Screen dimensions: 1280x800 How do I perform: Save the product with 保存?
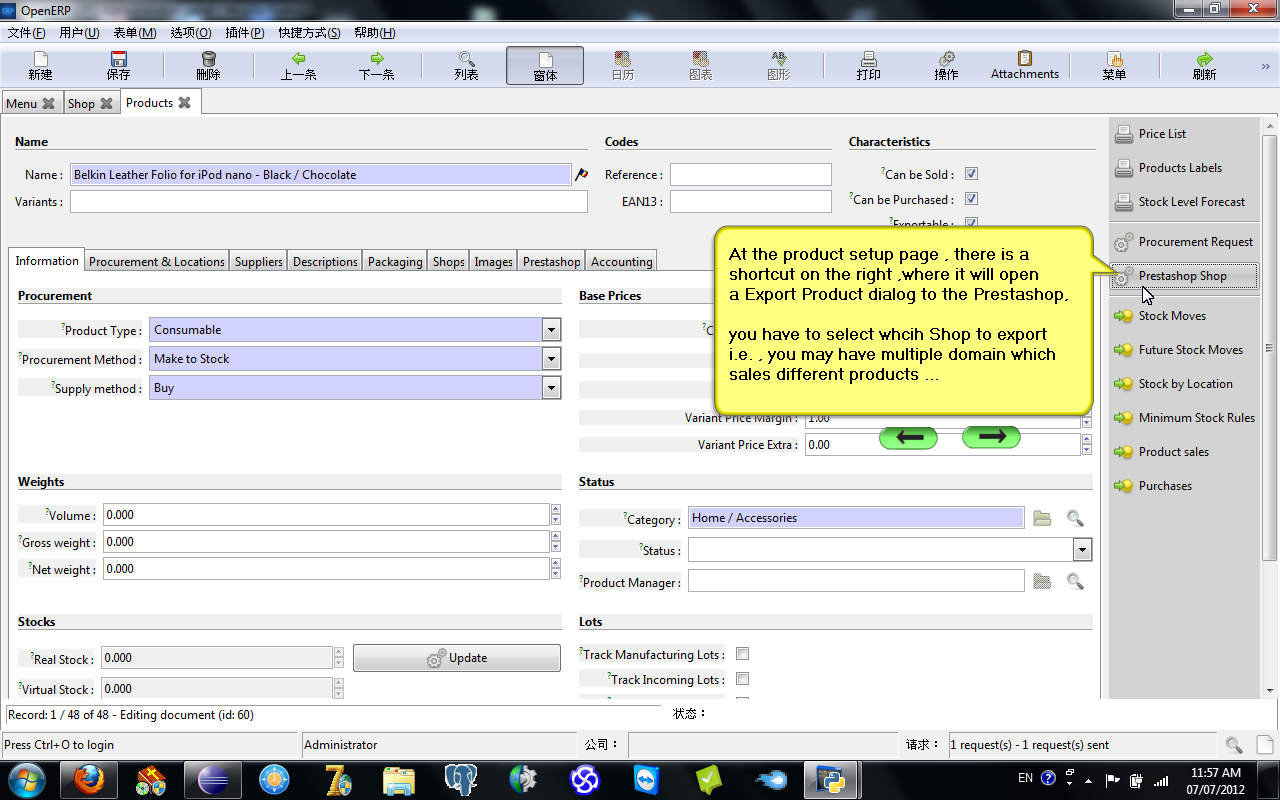tap(118, 66)
